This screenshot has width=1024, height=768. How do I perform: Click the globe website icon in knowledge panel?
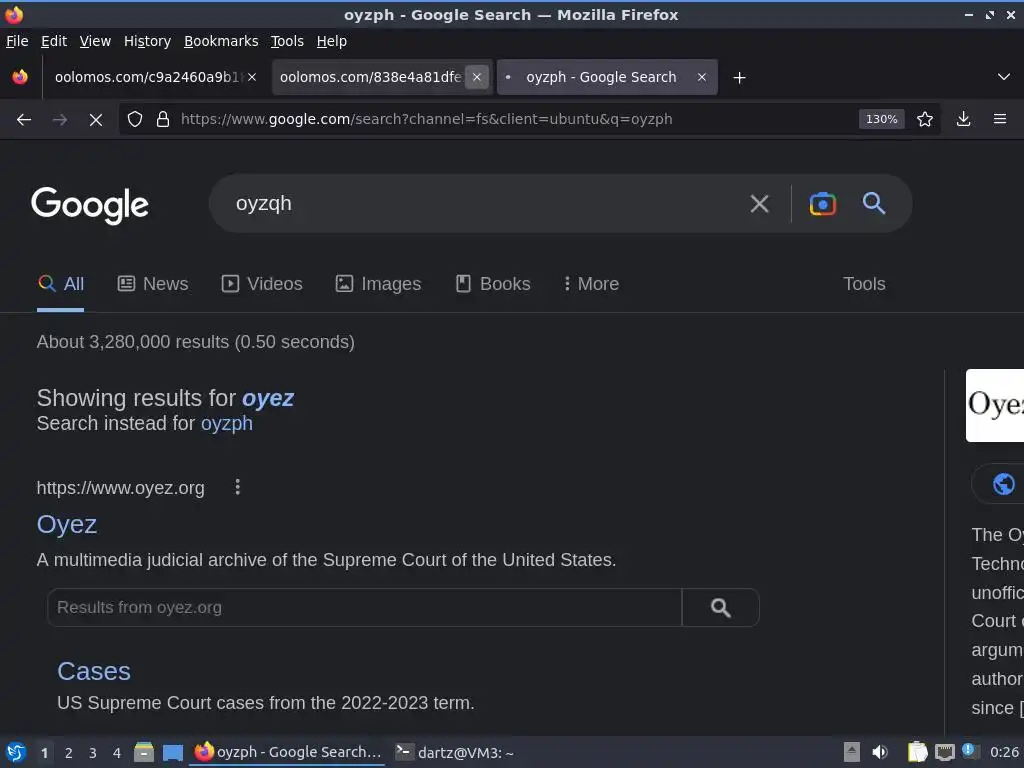pyautogui.click(x=1004, y=484)
